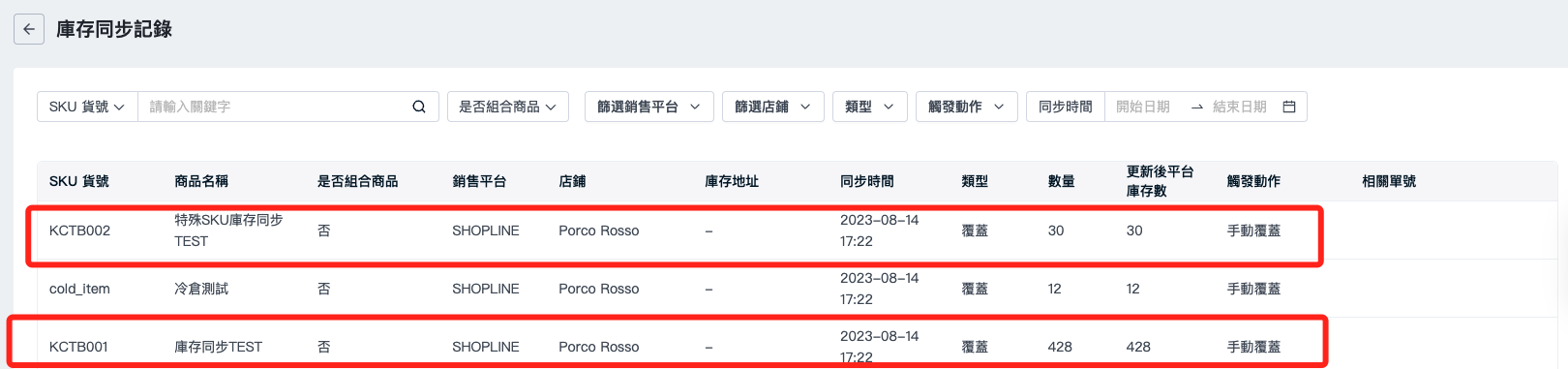This screenshot has width=1568, height=369.
Task: Click 覆蓋 type in the KCTB001 row
Action: [975, 347]
